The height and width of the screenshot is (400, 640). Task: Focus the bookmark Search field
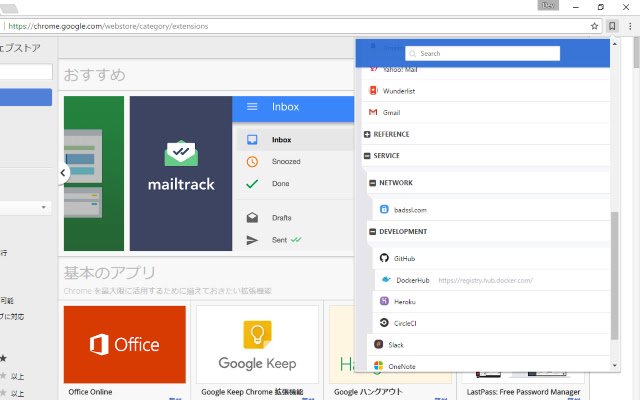click(x=482, y=53)
